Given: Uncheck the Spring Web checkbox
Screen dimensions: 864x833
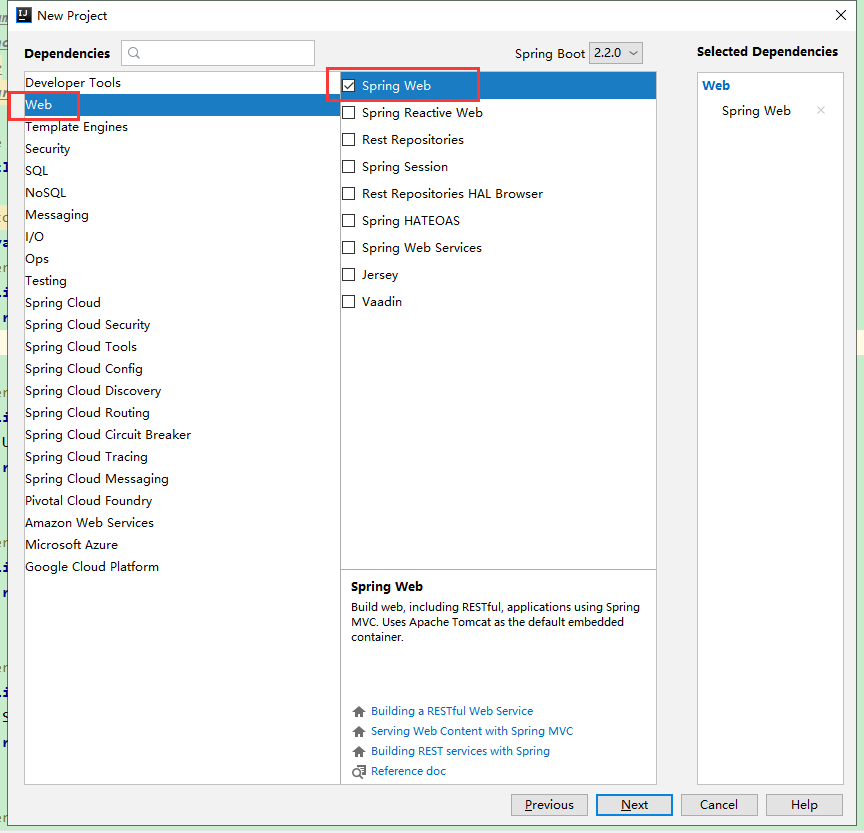Looking at the screenshot, I should coord(348,85).
